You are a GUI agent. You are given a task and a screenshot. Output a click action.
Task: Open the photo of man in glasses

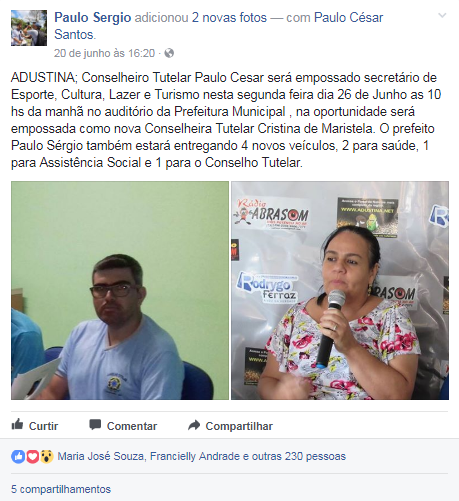pos(120,290)
